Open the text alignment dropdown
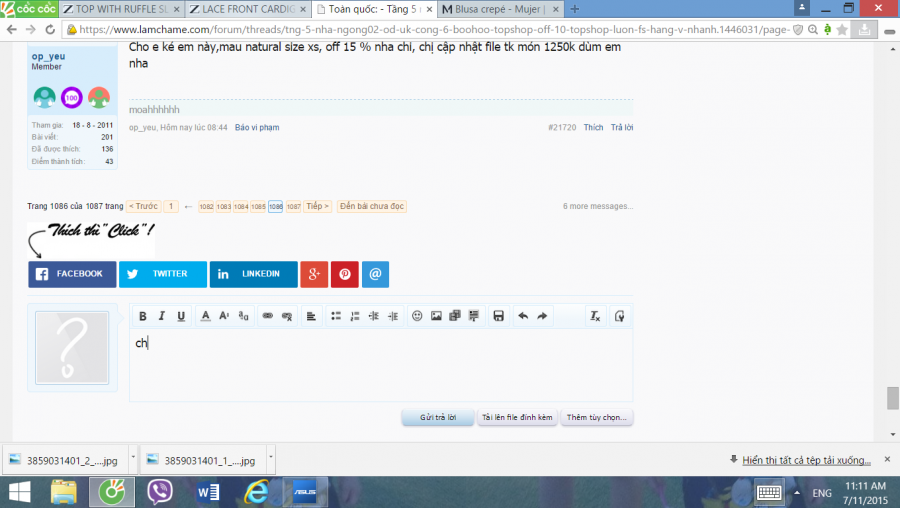Screen dimensions: 900x508 (311, 316)
